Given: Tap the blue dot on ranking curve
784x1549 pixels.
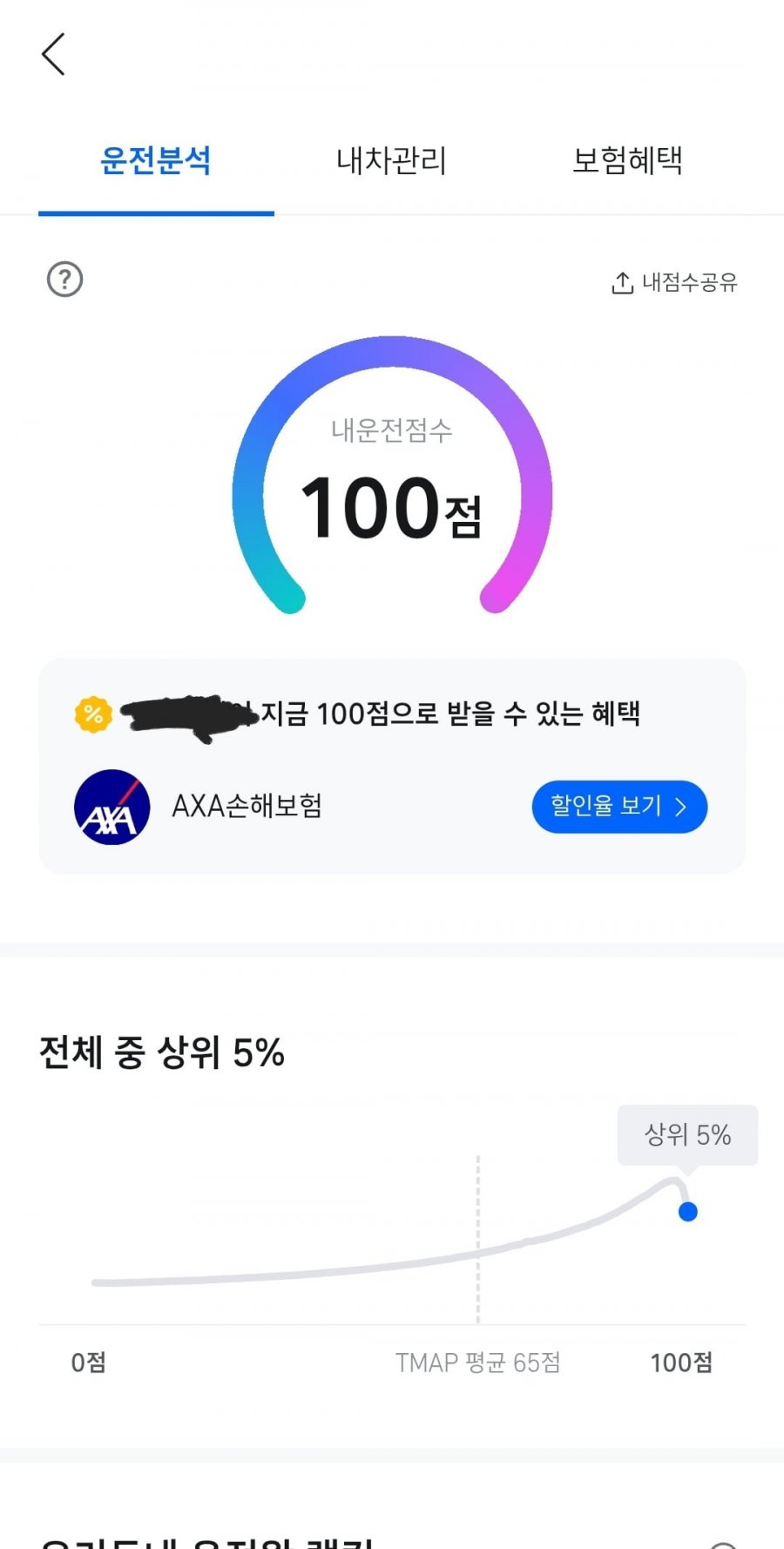Looking at the screenshot, I should pos(687,1212).
